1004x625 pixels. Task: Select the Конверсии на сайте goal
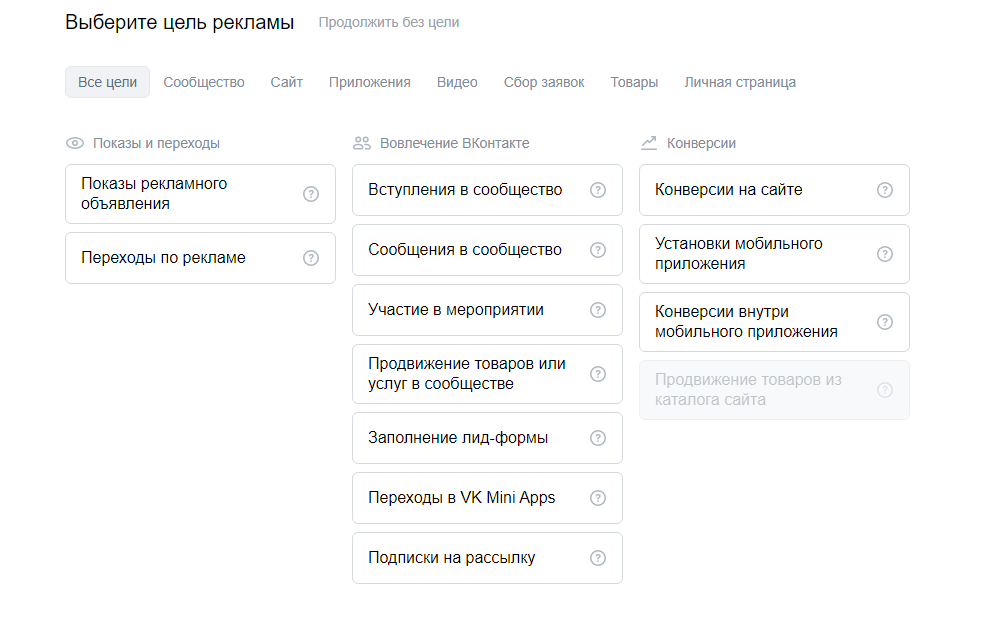click(774, 190)
